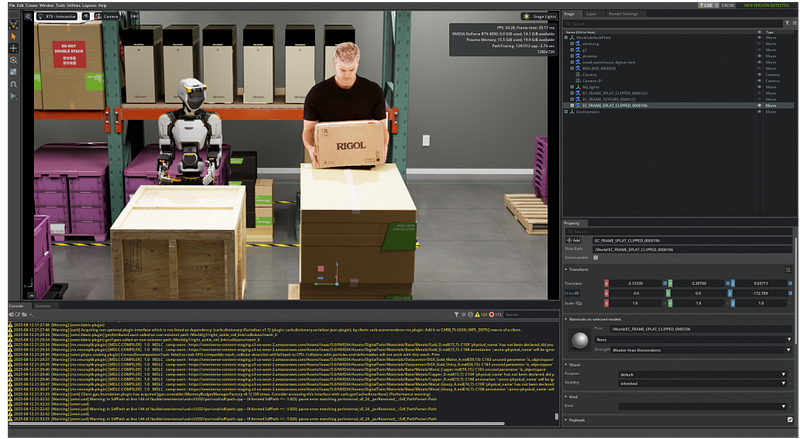Viewport: 800px width, 439px height.
Task: Start simulation with the Play button
Action: tap(14, 96)
